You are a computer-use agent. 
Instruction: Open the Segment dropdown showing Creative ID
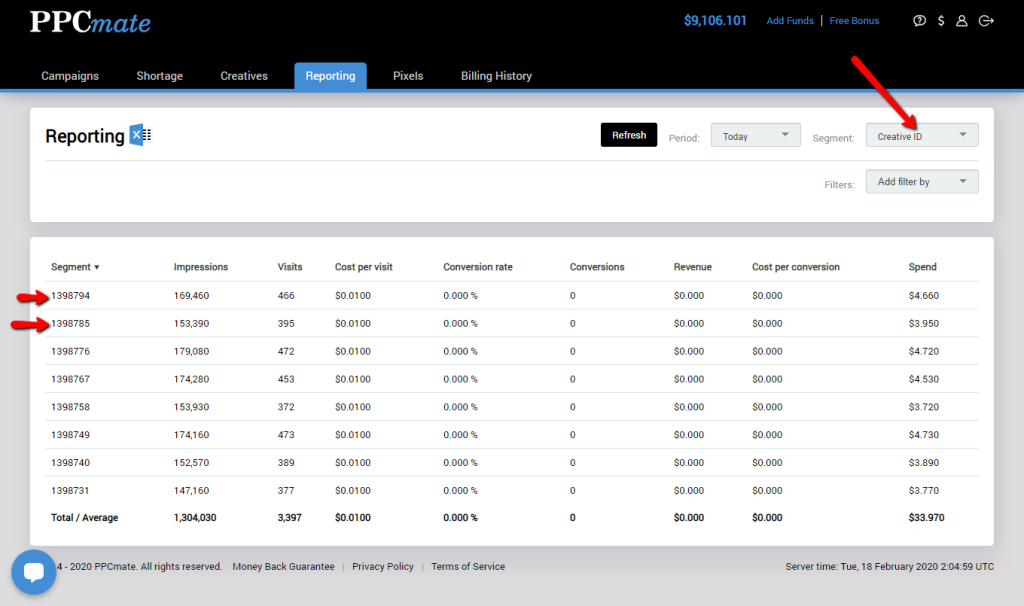tap(921, 136)
